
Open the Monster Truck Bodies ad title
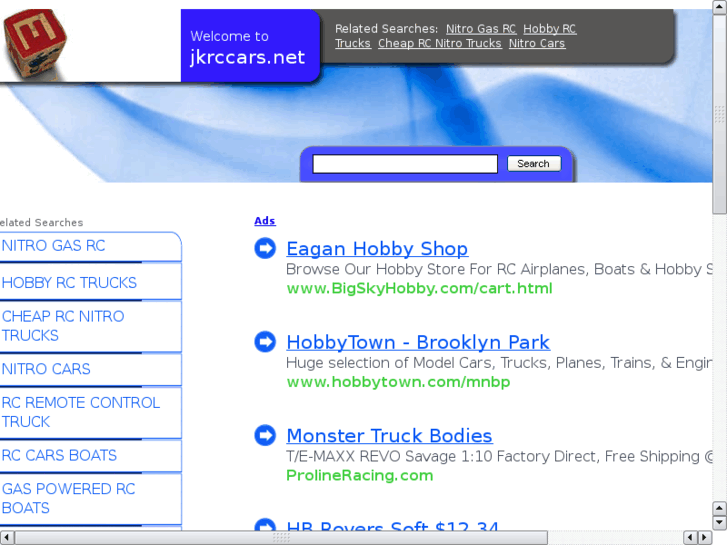tap(389, 436)
